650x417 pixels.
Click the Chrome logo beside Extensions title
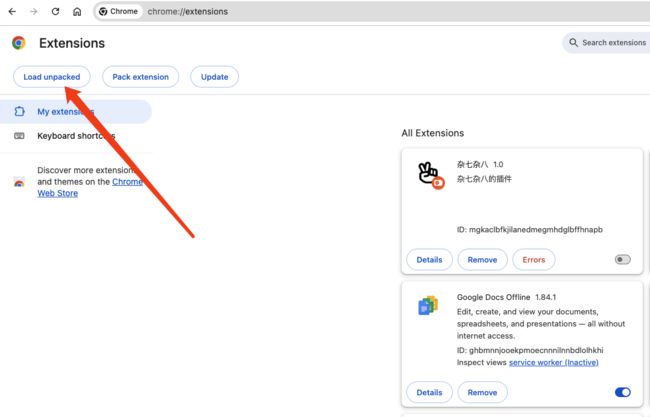(18, 43)
